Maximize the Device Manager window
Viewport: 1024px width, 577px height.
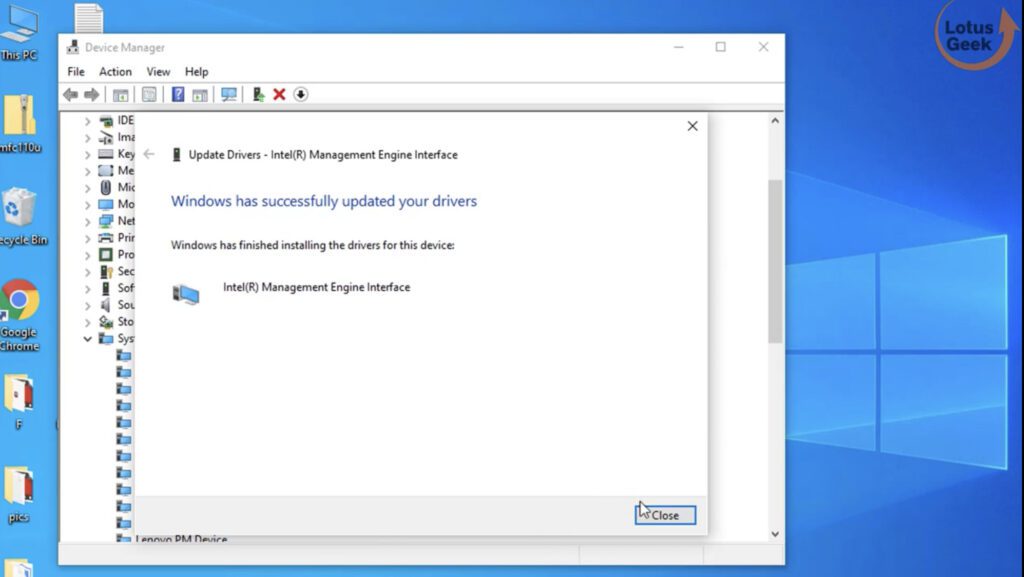(720, 47)
